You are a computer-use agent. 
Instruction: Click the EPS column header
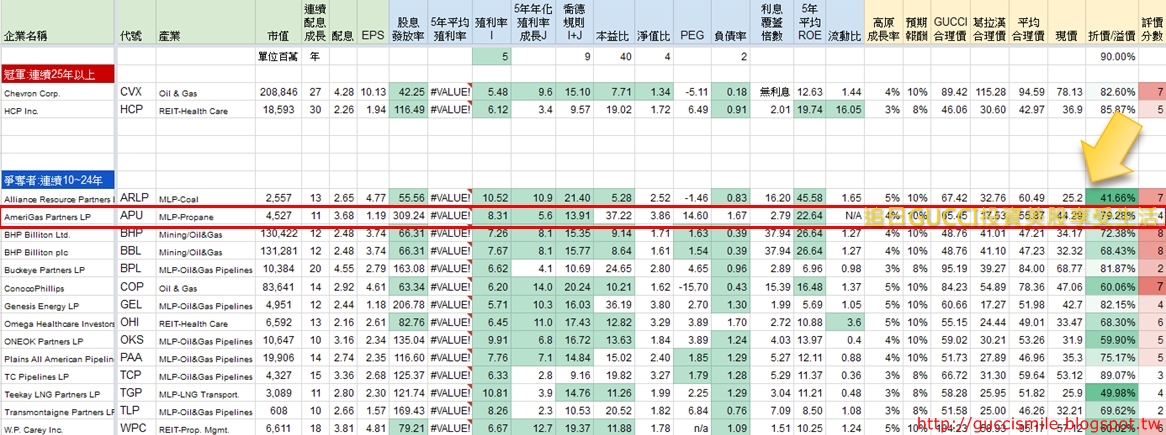pos(373,22)
